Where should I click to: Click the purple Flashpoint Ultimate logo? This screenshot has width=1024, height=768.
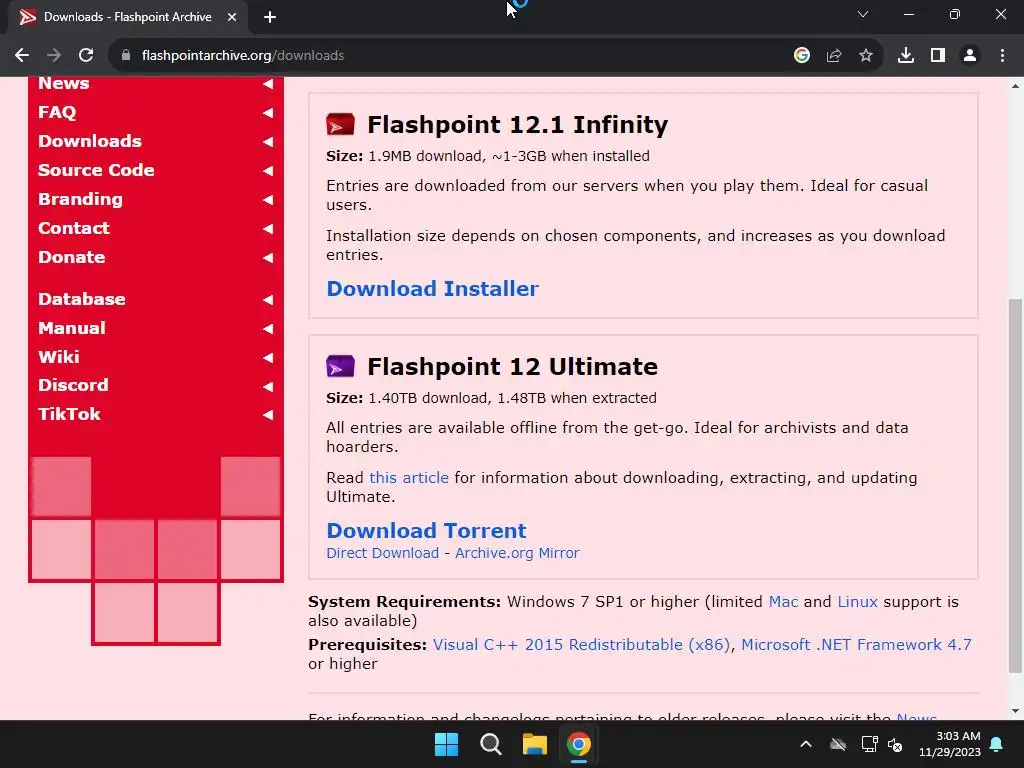click(x=340, y=366)
